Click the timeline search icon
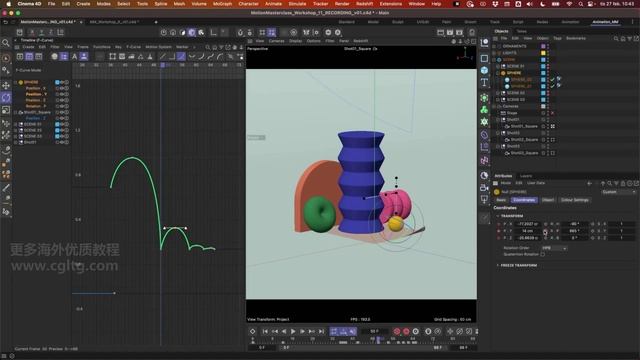Screen dimensions: 640x360 208,47
